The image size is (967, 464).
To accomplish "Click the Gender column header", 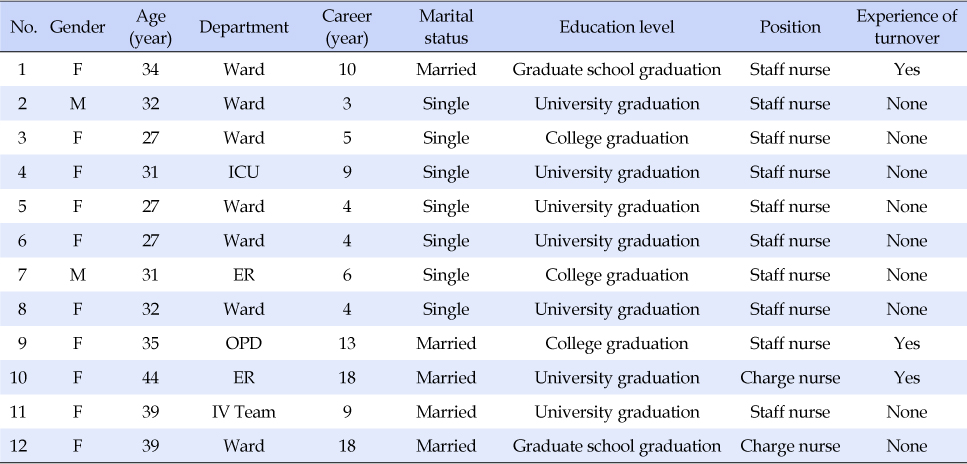I will 78,27.
